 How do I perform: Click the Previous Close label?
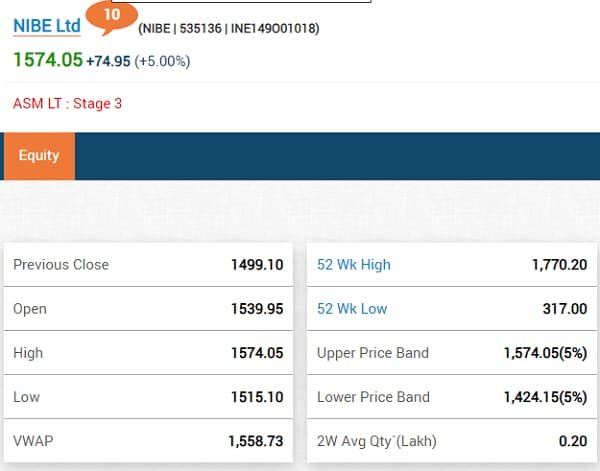coord(61,265)
